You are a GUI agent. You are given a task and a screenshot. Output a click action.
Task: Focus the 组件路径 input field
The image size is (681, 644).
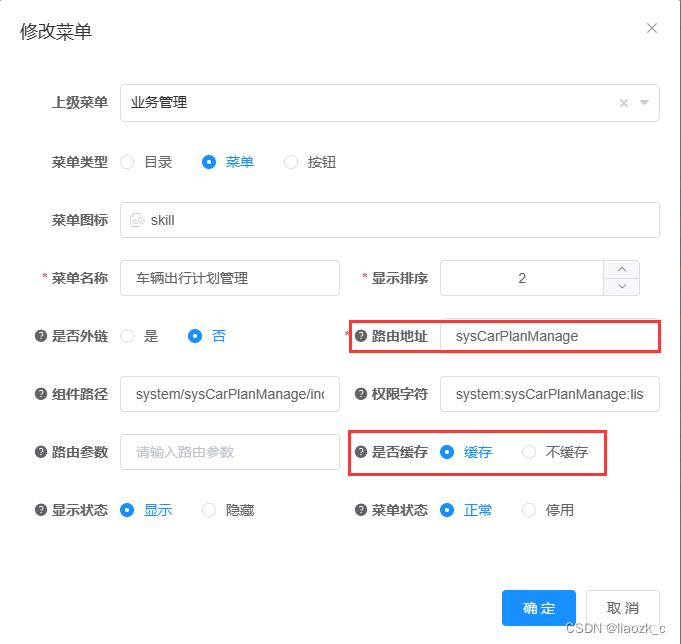230,394
